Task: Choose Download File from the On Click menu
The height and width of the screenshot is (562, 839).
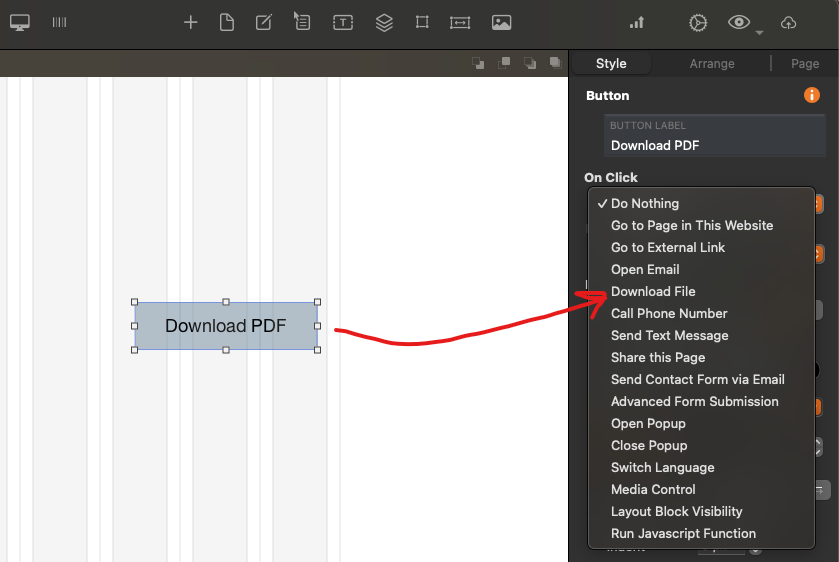Action: click(x=653, y=291)
